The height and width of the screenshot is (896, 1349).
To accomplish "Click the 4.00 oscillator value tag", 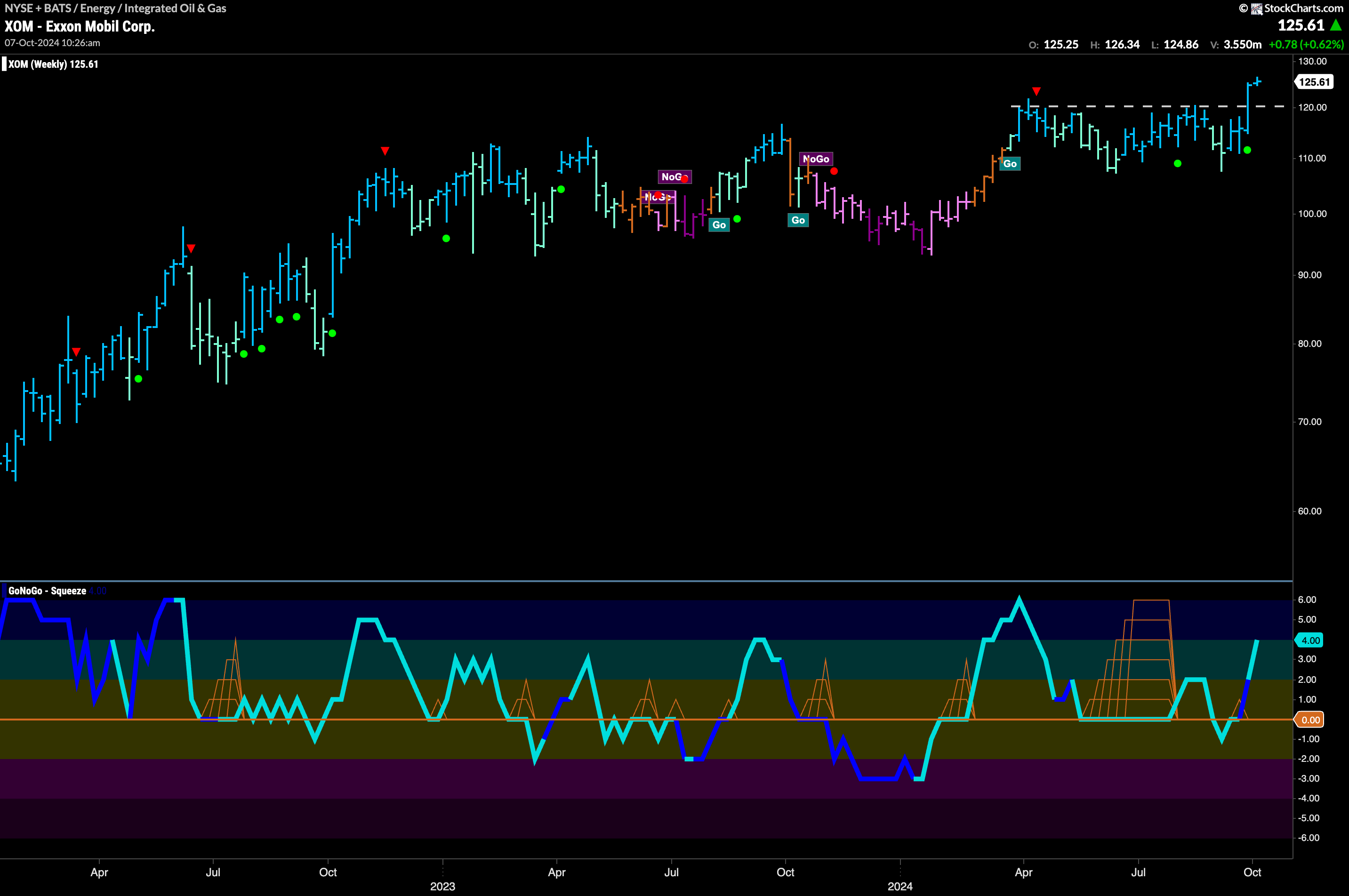I will click(x=1310, y=640).
